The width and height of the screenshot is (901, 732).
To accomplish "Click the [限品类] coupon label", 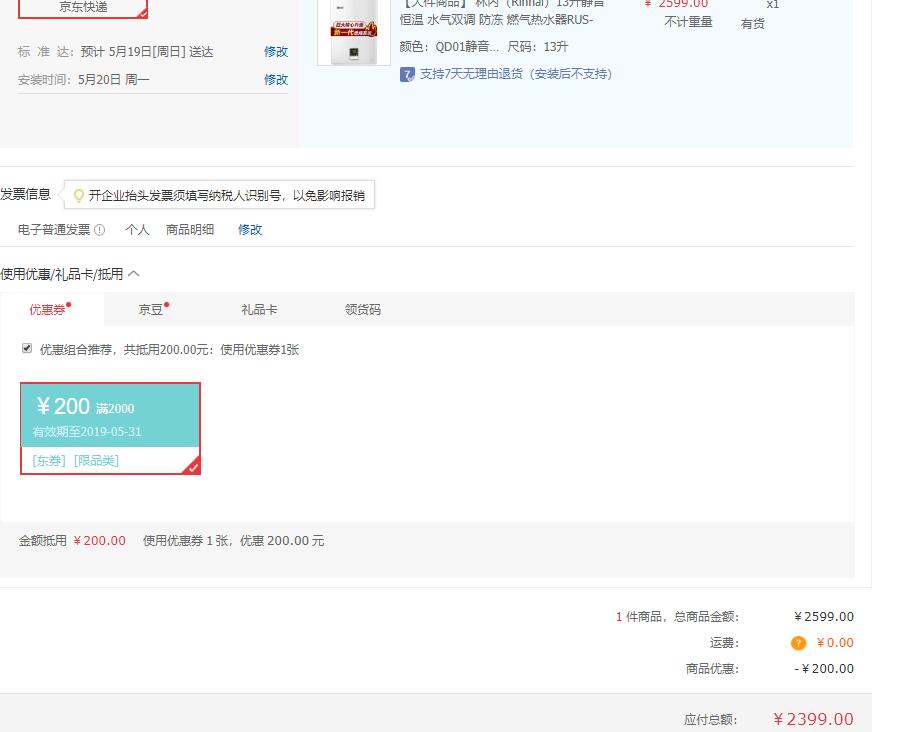I will [96, 461].
